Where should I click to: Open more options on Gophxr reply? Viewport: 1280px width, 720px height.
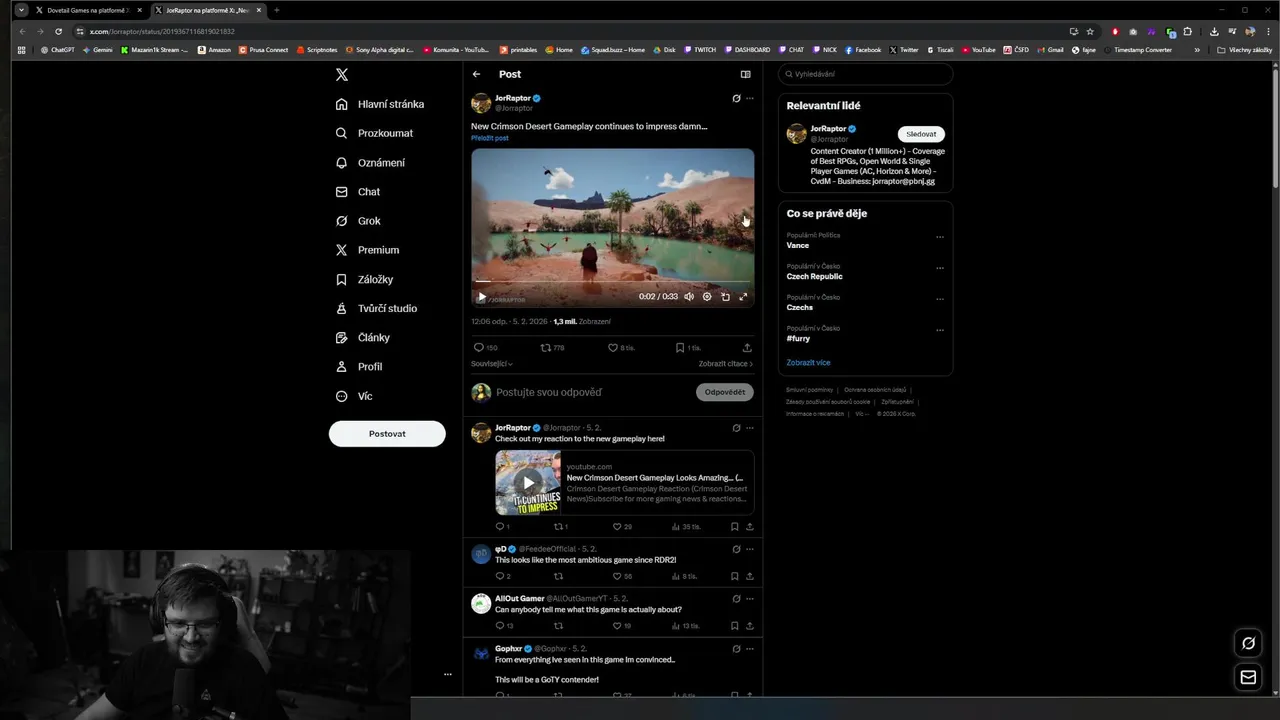click(x=750, y=649)
